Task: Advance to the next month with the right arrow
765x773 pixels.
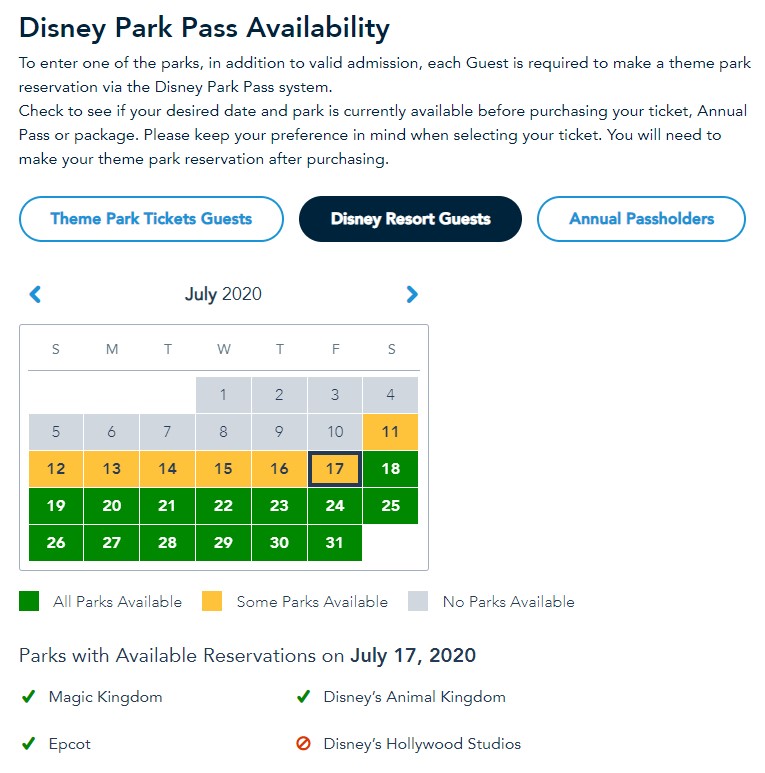Action: click(x=412, y=294)
